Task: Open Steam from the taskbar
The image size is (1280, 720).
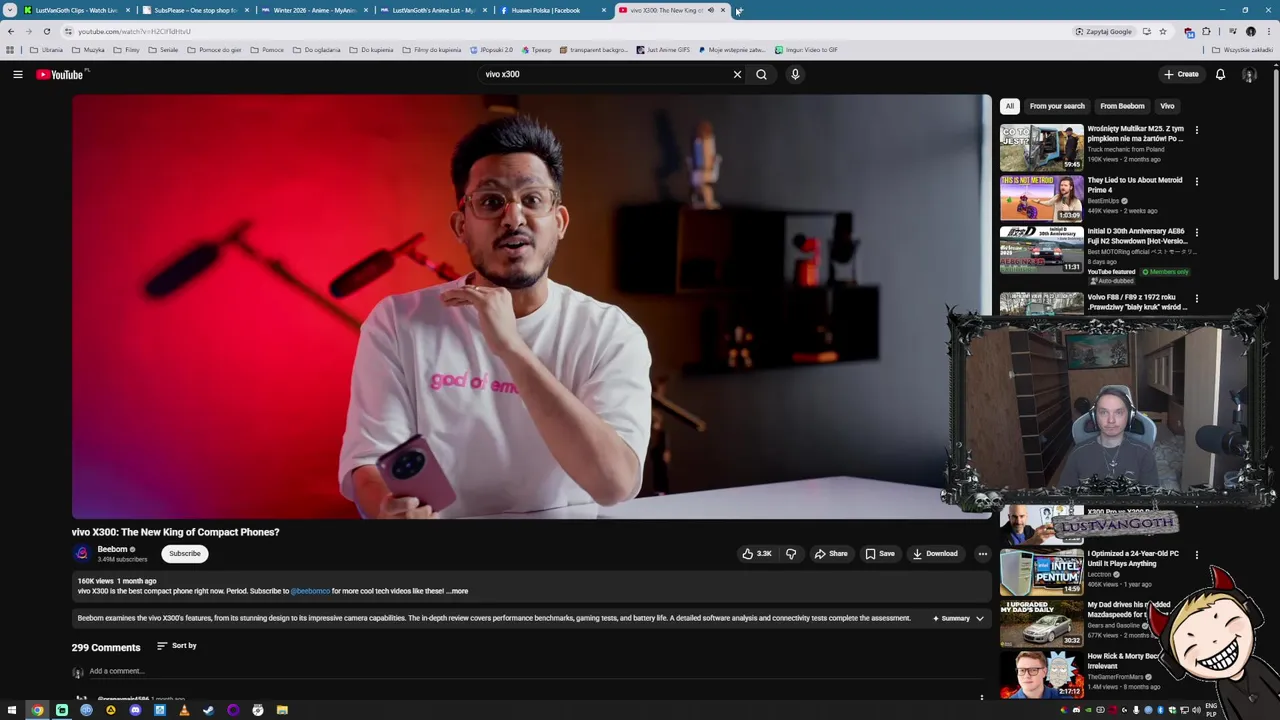Action: pyautogui.click(x=208, y=710)
